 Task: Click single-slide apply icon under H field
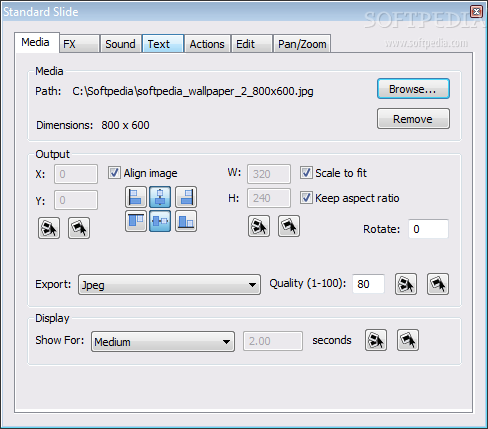coord(289,226)
